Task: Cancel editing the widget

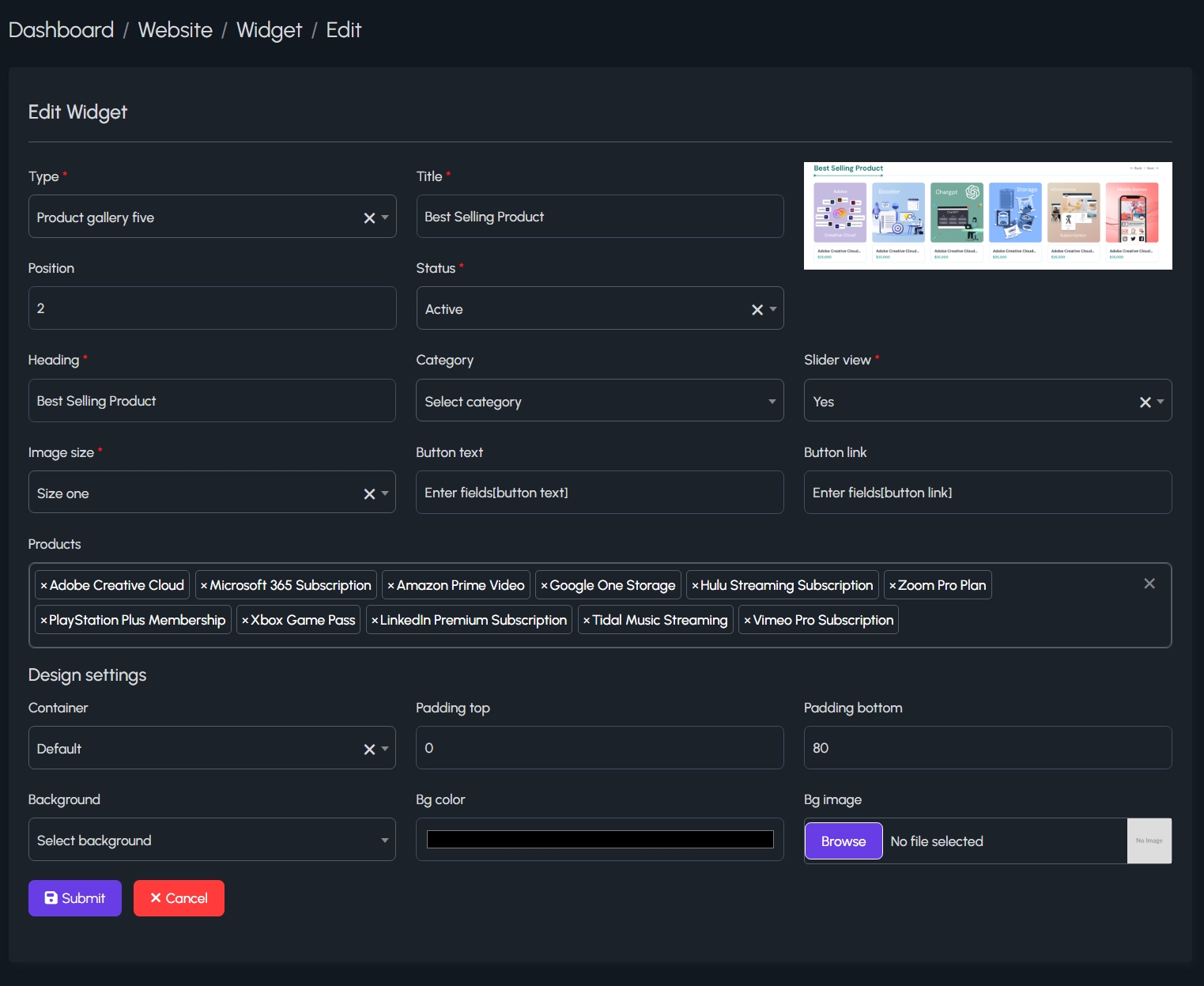Action: (179, 898)
